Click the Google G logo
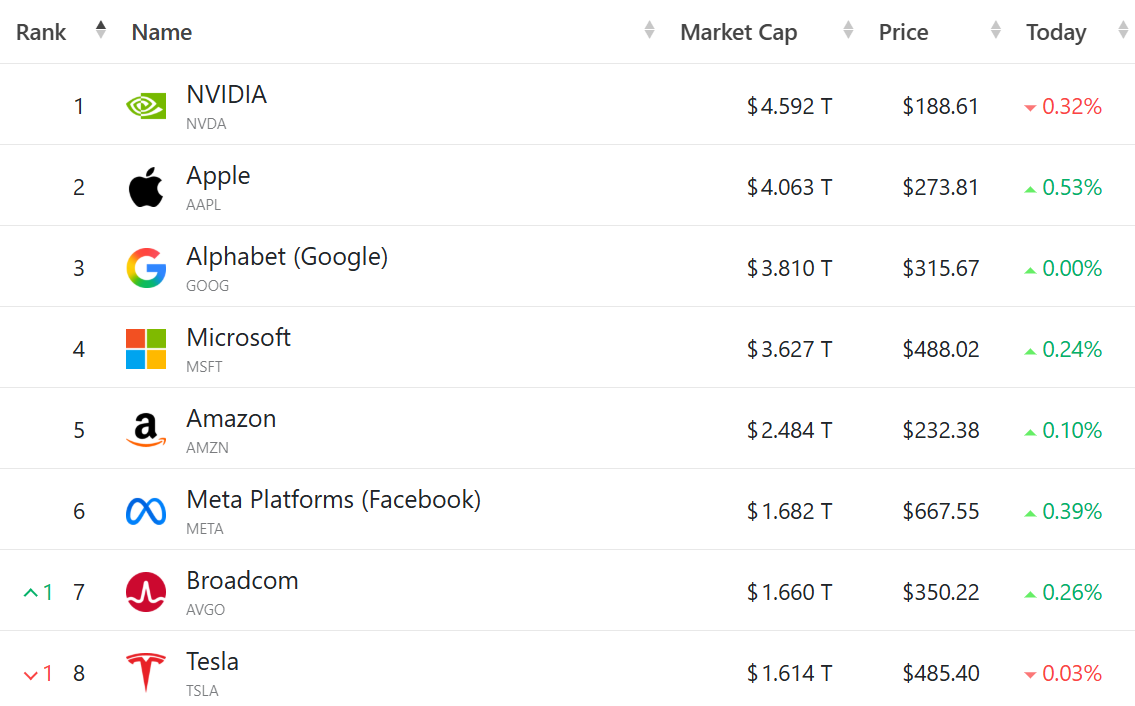Viewport: 1135px width, 706px height. [x=146, y=268]
